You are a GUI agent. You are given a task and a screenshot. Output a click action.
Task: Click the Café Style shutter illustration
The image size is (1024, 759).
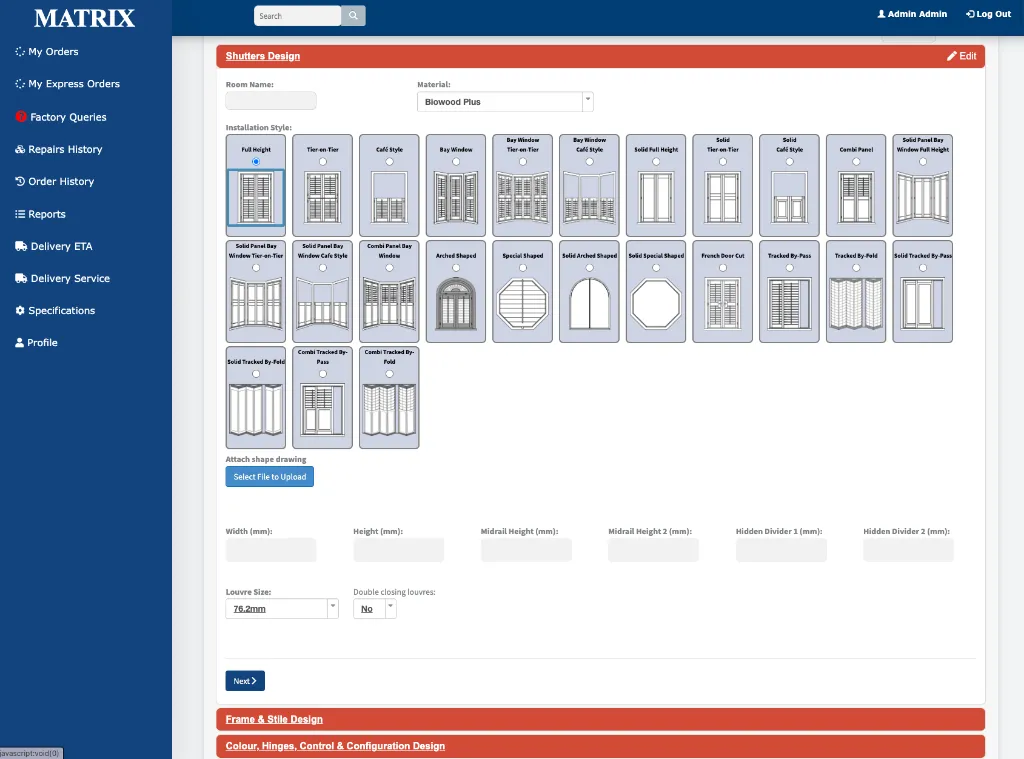389,197
